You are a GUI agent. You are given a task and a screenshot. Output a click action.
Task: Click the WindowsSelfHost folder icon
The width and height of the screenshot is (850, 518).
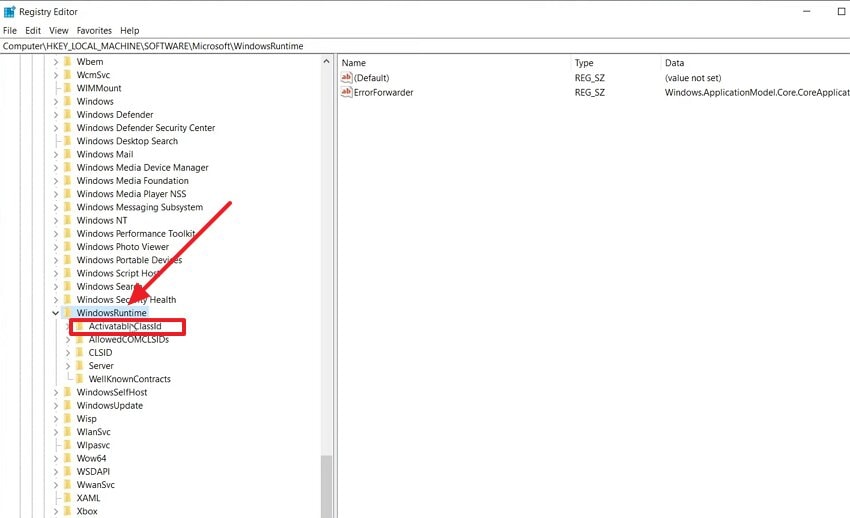pyautogui.click(x=68, y=392)
